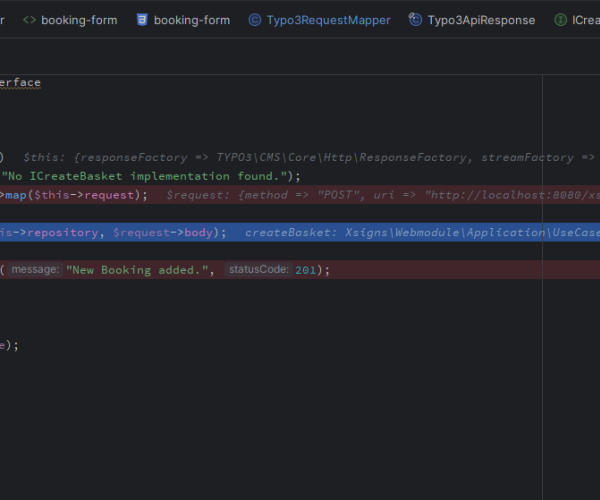Image resolution: width=600 pixels, height=500 pixels.
Task: Click the underlined 'erface' text at the top
Action: (20, 83)
